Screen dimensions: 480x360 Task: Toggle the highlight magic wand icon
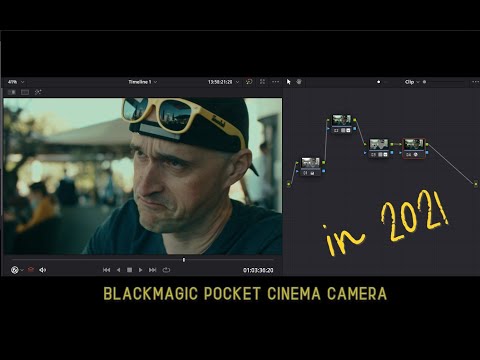38,92
